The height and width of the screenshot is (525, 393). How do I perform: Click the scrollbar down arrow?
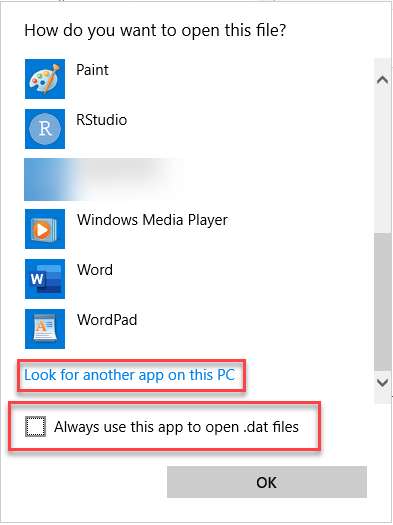pyautogui.click(x=382, y=382)
